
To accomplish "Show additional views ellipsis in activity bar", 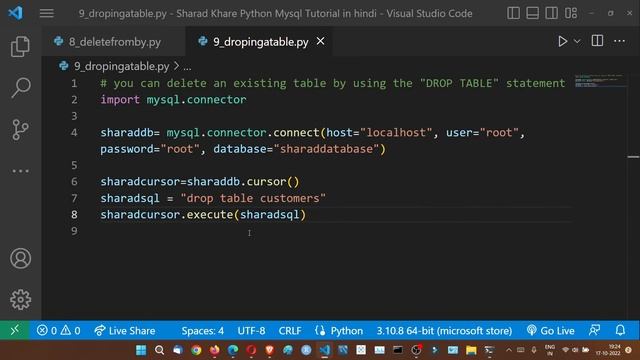I will coord(20,171).
